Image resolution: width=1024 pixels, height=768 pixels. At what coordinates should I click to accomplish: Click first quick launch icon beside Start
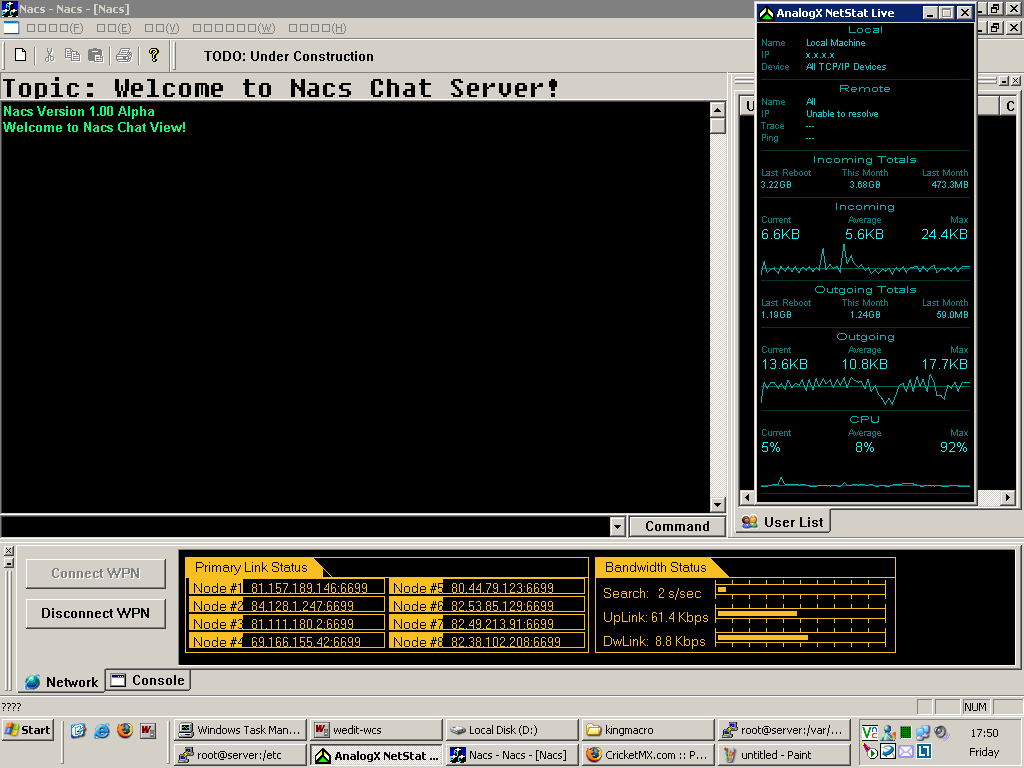coord(78,730)
